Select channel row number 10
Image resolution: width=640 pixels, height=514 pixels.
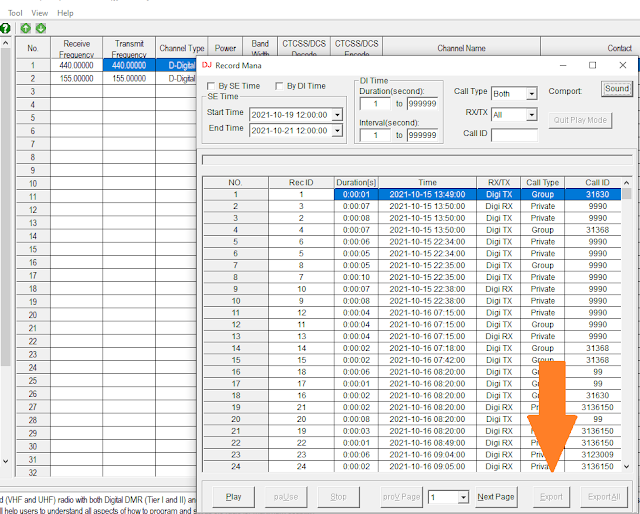(x=33, y=184)
